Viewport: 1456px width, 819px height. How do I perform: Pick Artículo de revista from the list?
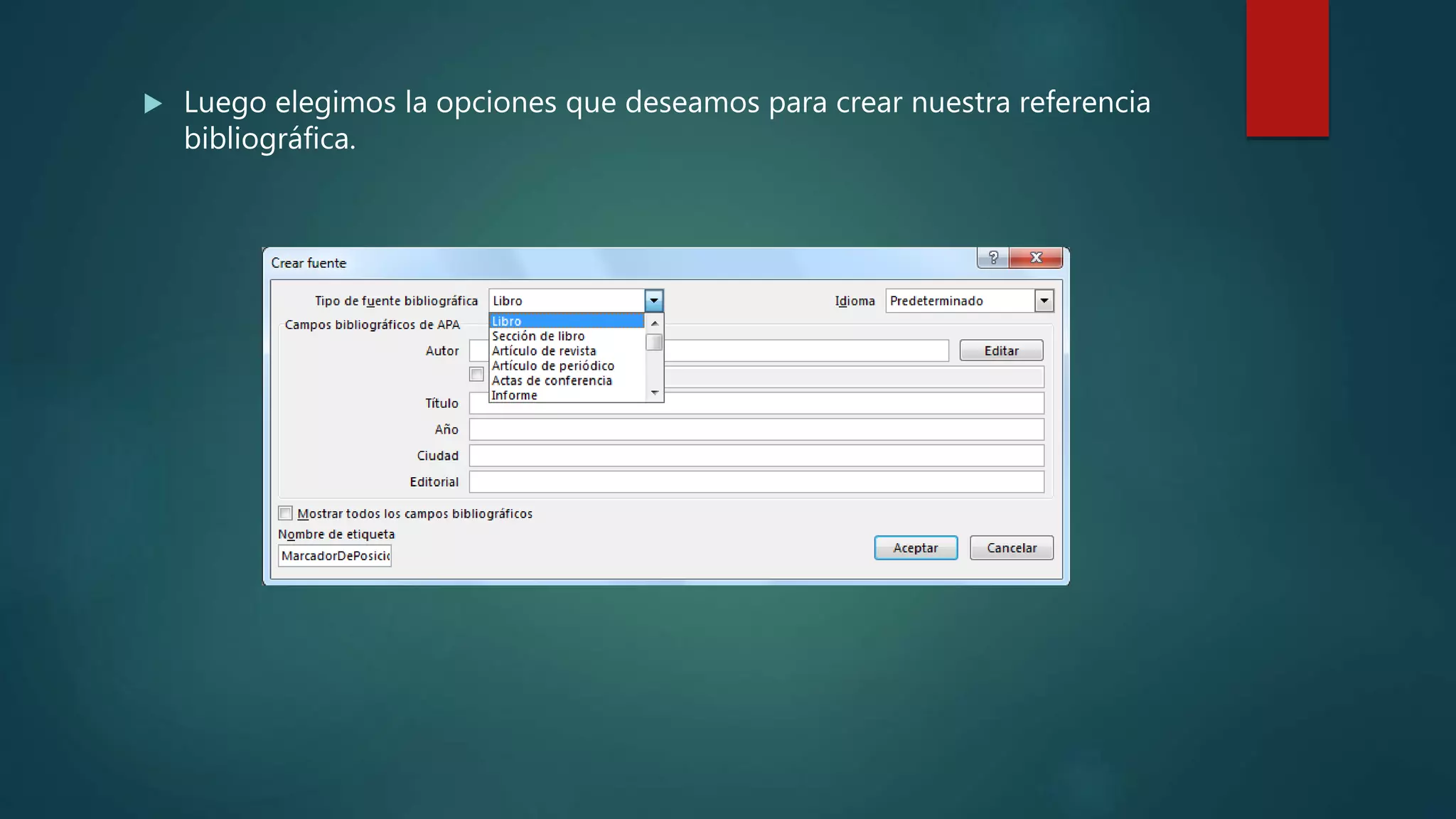[x=566, y=351]
